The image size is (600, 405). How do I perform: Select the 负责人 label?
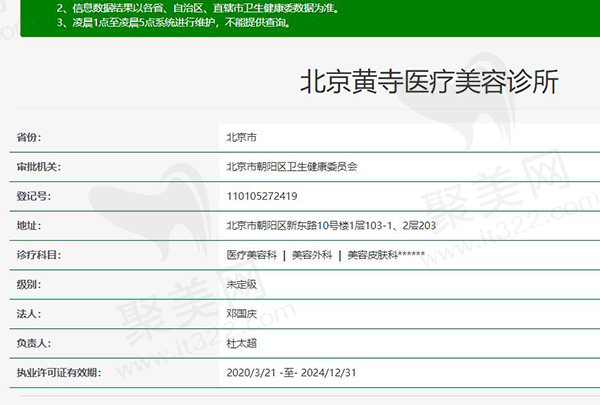[x=34, y=343]
